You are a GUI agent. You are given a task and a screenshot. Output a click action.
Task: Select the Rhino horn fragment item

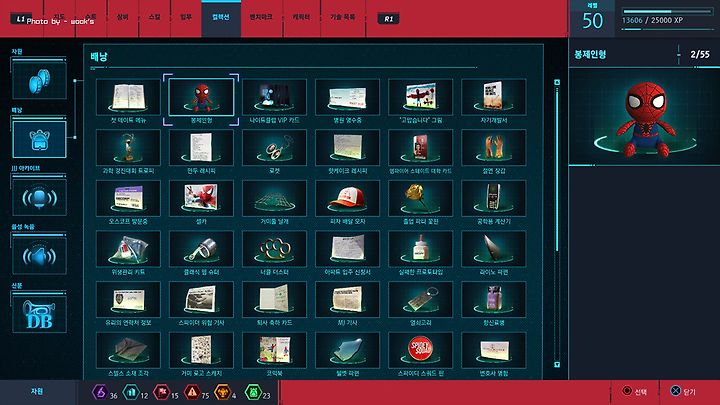click(494, 249)
